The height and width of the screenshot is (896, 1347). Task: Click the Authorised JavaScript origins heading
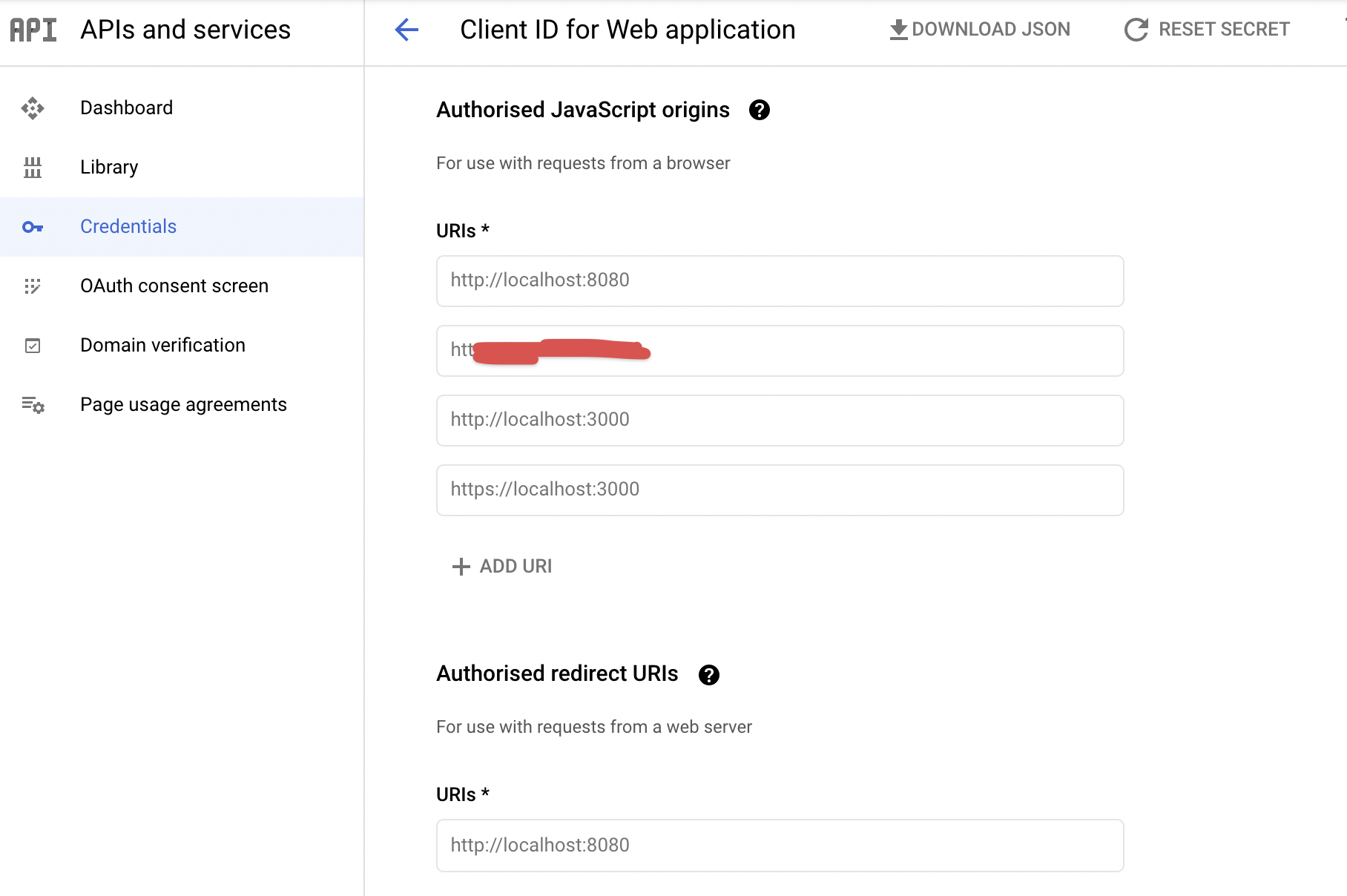pos(583,110)
